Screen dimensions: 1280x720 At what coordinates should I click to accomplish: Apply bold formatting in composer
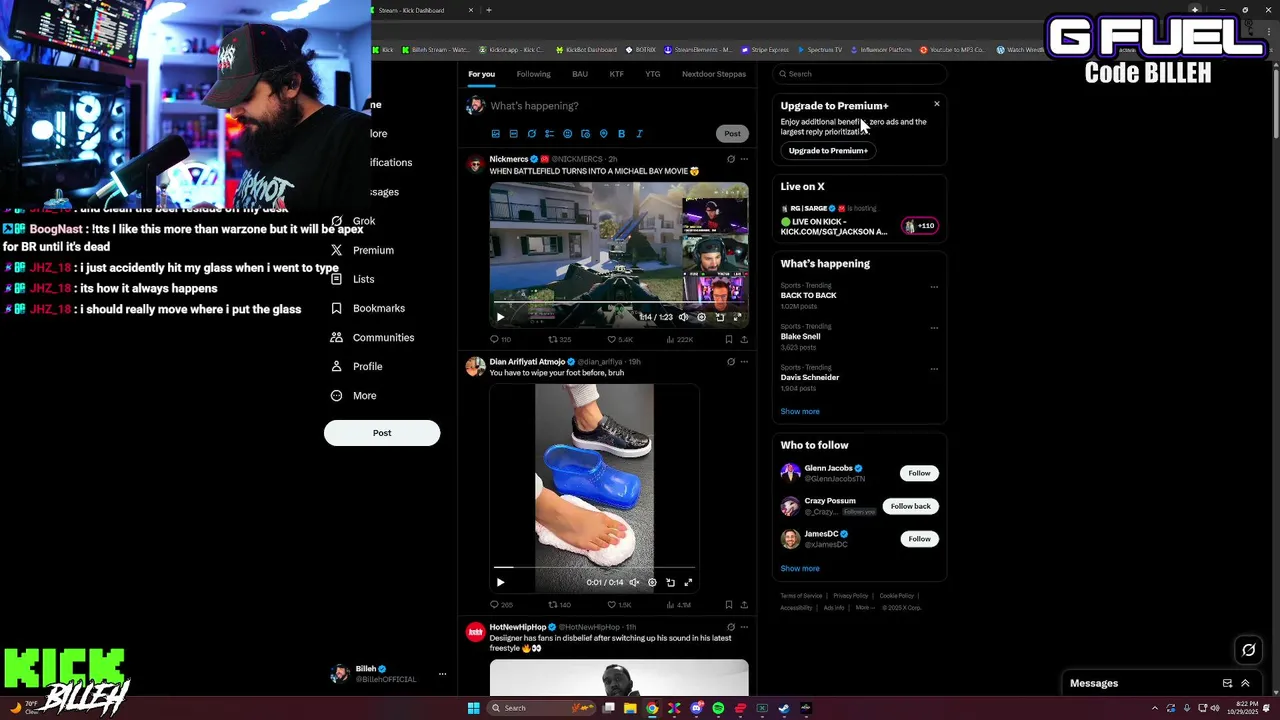pos(621,134)
